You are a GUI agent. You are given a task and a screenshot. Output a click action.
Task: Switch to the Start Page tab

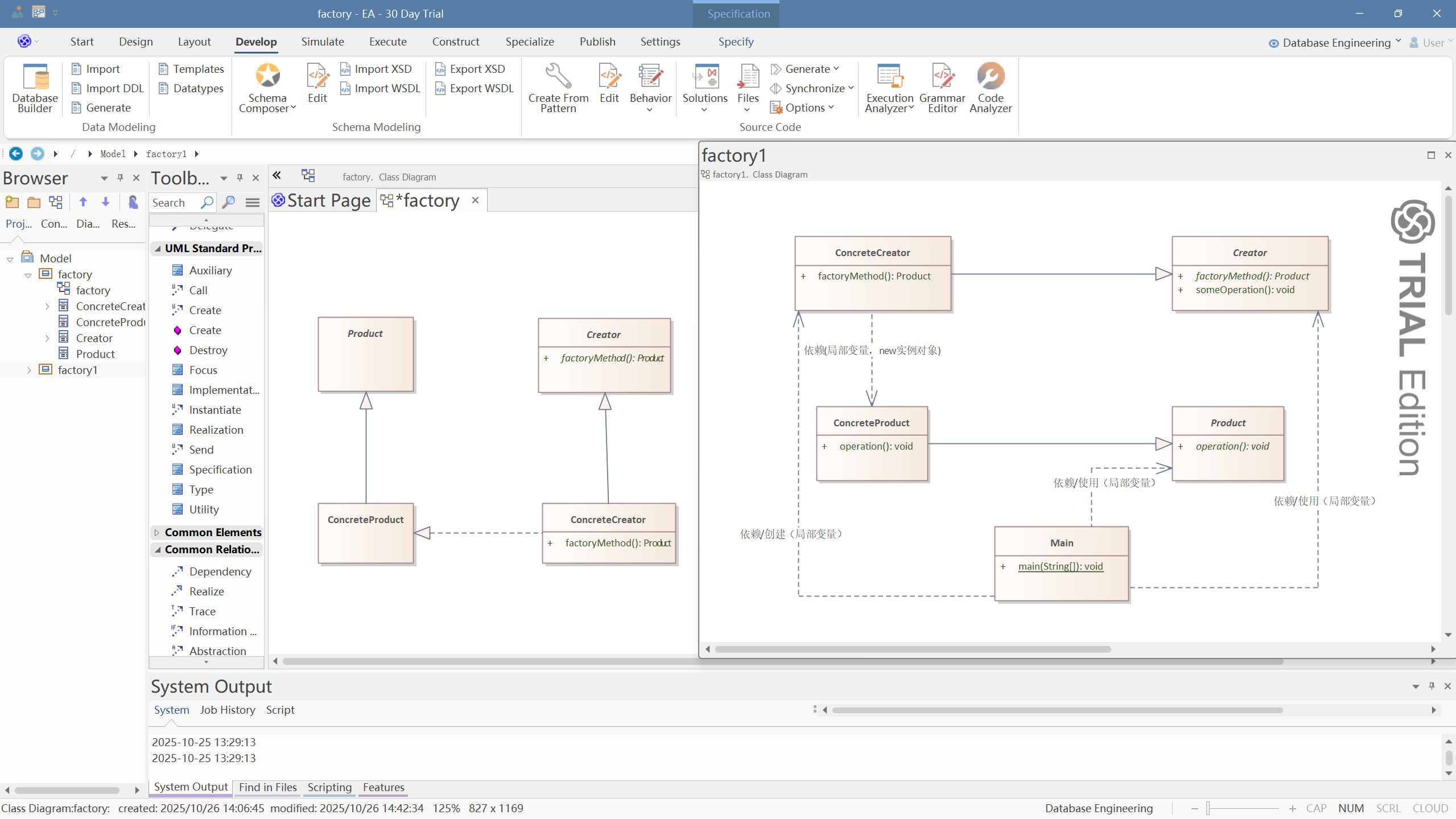pos(321,200)
